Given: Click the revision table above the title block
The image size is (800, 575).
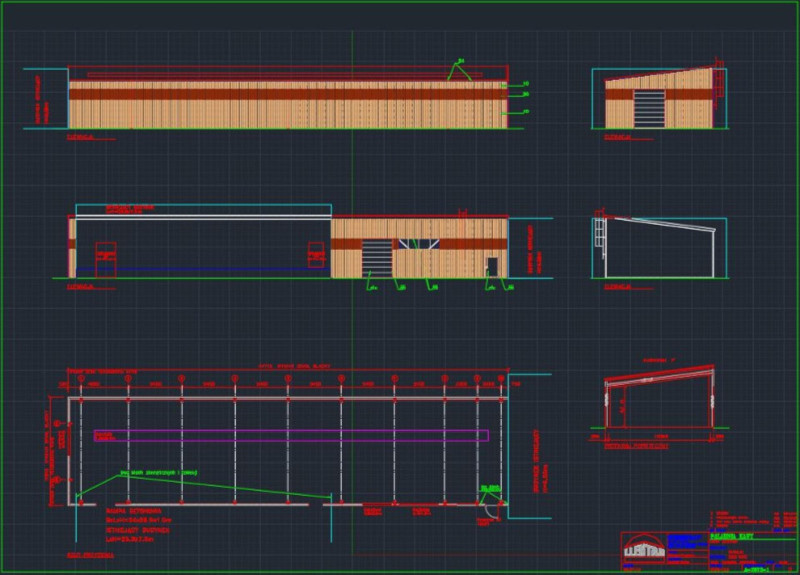Looking at the screenshot, I should 753,521.
